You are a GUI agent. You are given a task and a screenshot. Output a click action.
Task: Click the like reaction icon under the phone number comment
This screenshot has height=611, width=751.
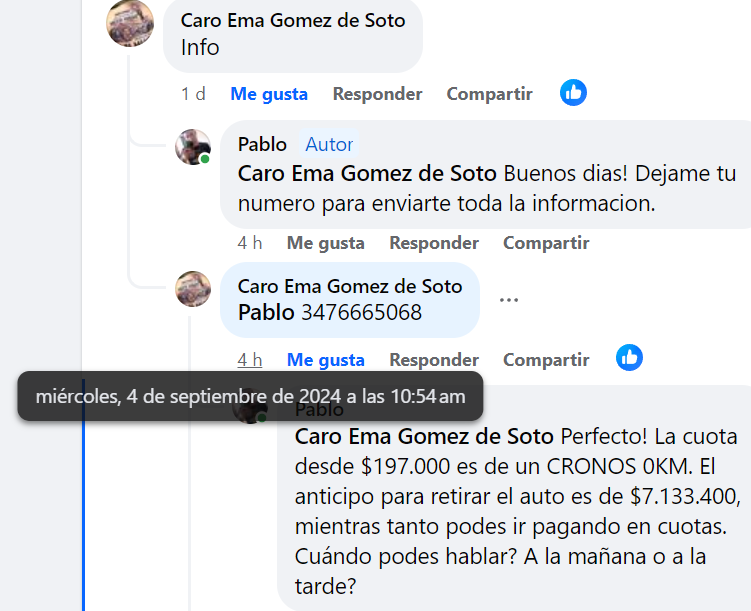pos(629,358)
